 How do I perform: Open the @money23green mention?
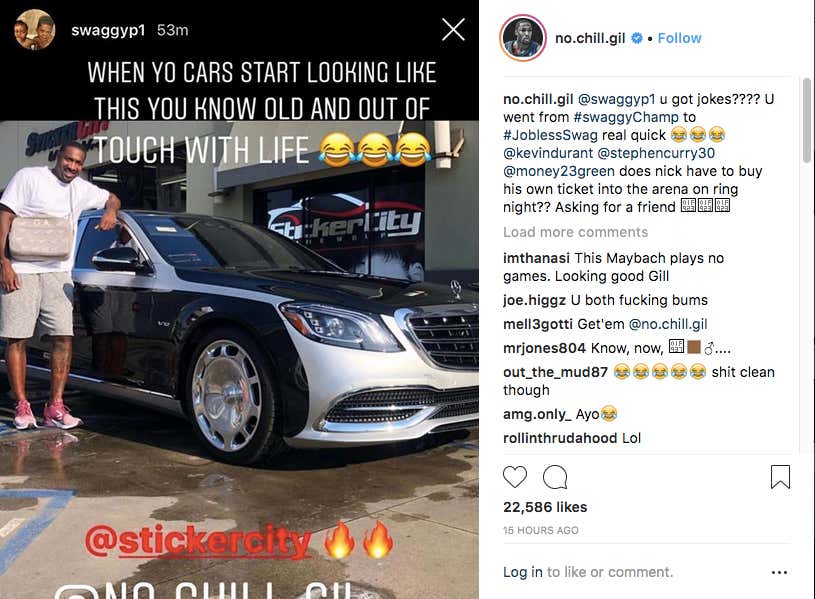click(559, 171)
